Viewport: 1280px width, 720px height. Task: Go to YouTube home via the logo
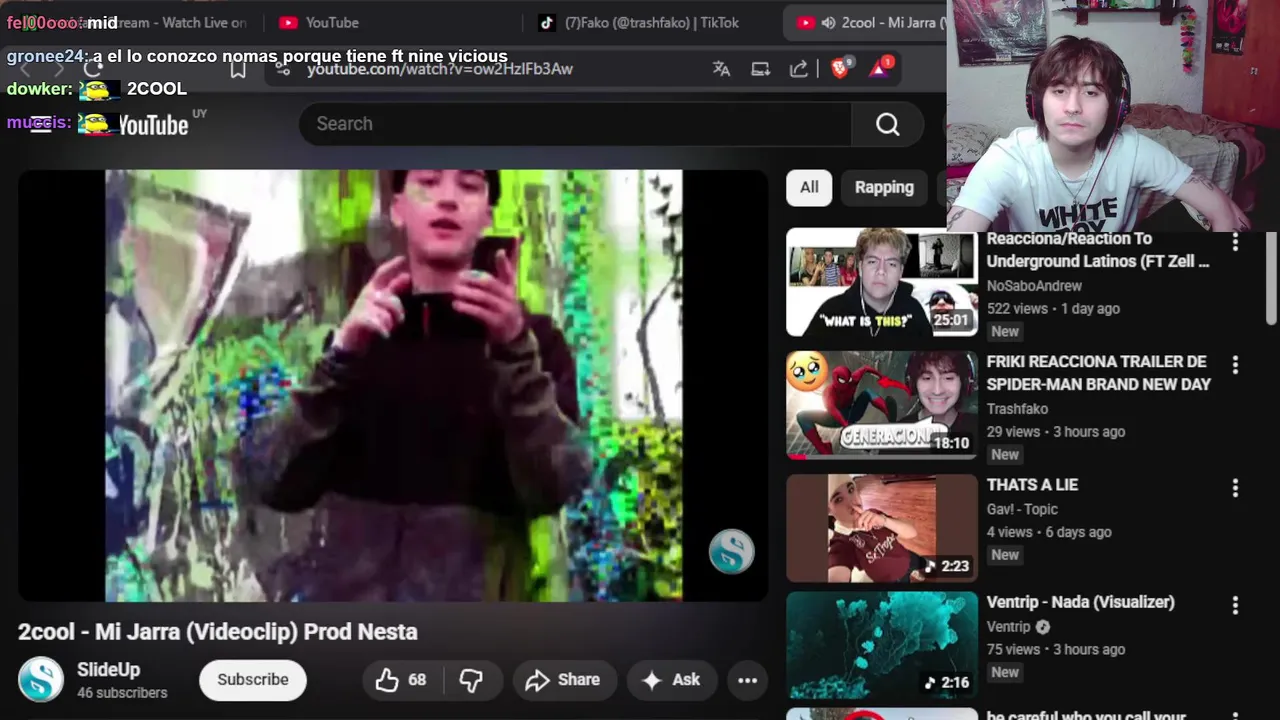(x=152, y=125)
